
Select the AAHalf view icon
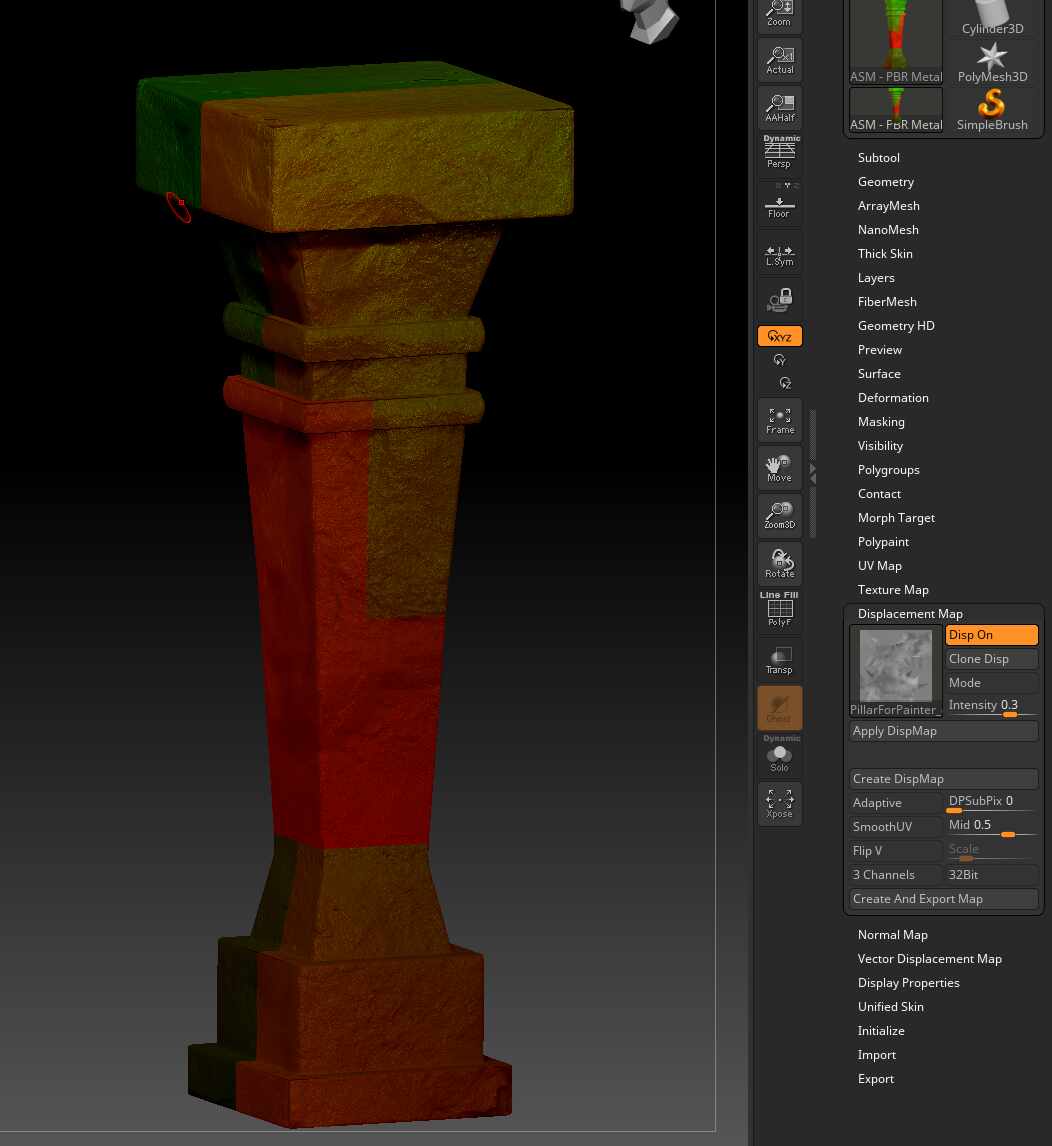[x=779, y=107]
